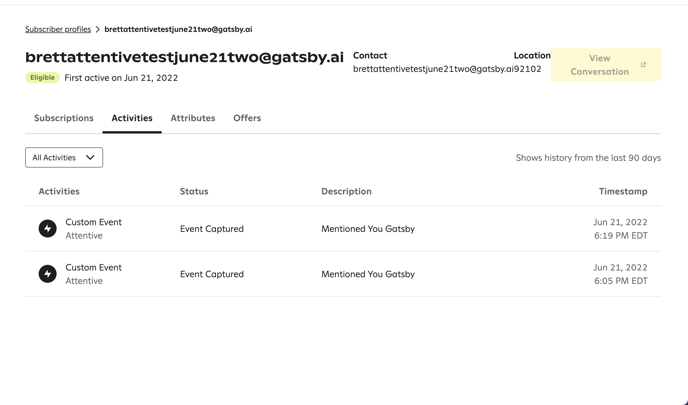Click the lightning icon for the 6:05 PM event

pyautogui.click(x=47, y=274)
